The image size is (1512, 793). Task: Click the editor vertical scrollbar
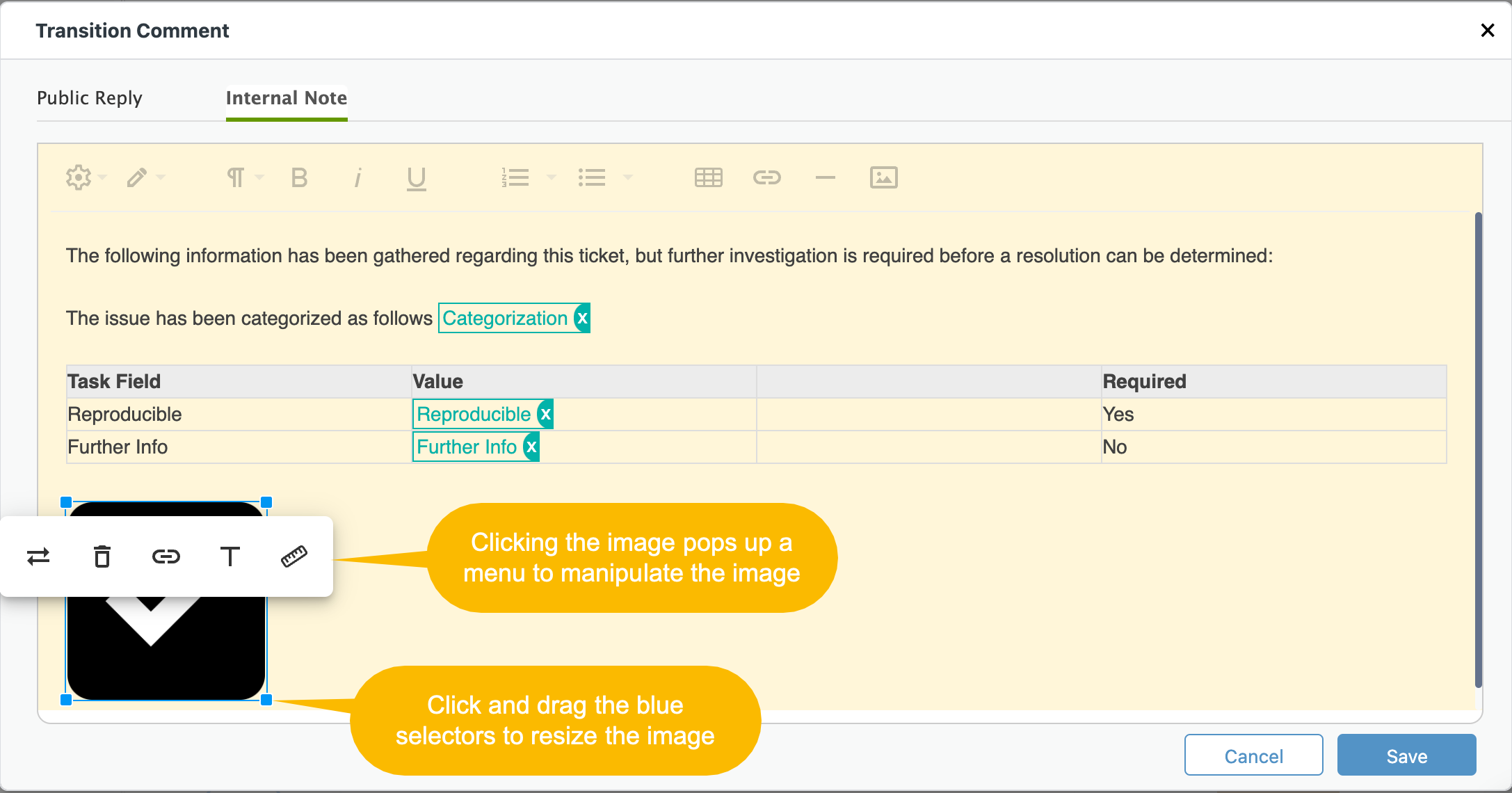coord(1478,449)
